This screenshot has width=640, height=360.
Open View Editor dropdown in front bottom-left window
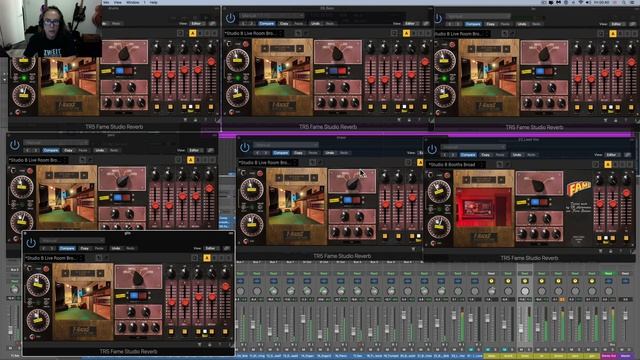[211, 248]
